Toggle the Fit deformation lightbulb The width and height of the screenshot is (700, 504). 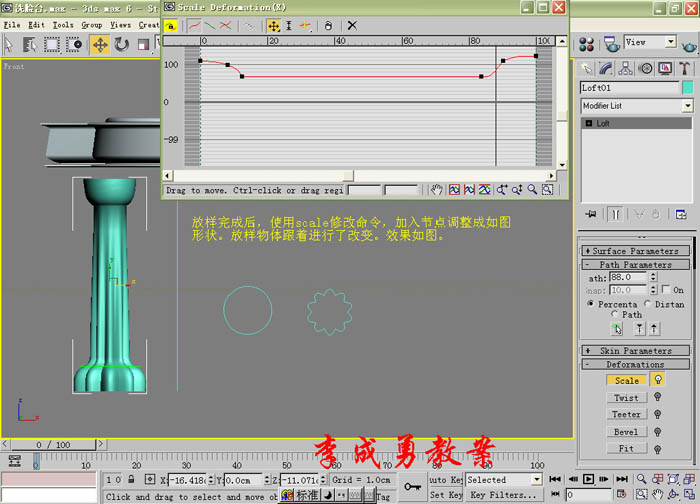[657, 449]
